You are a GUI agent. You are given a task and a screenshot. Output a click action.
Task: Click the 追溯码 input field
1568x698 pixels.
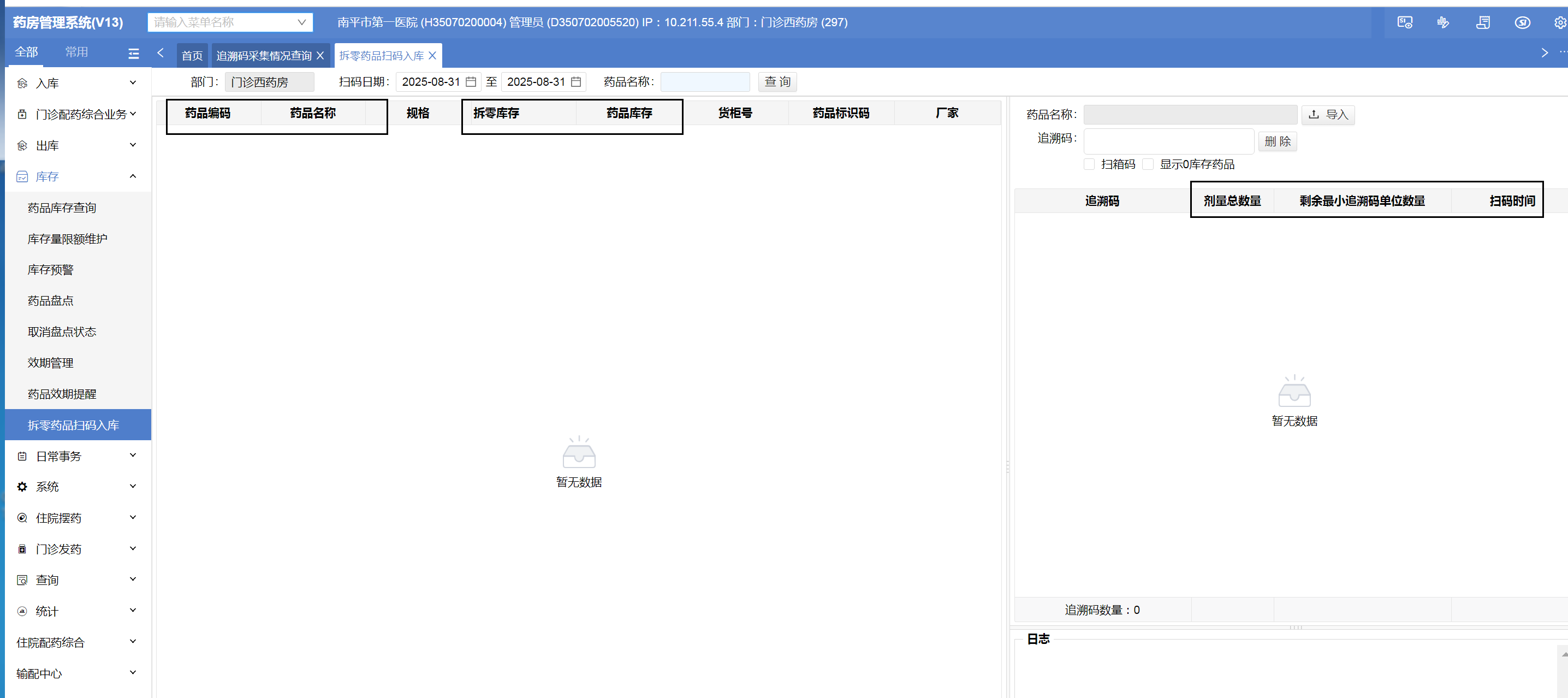(x=1168, y=141)
